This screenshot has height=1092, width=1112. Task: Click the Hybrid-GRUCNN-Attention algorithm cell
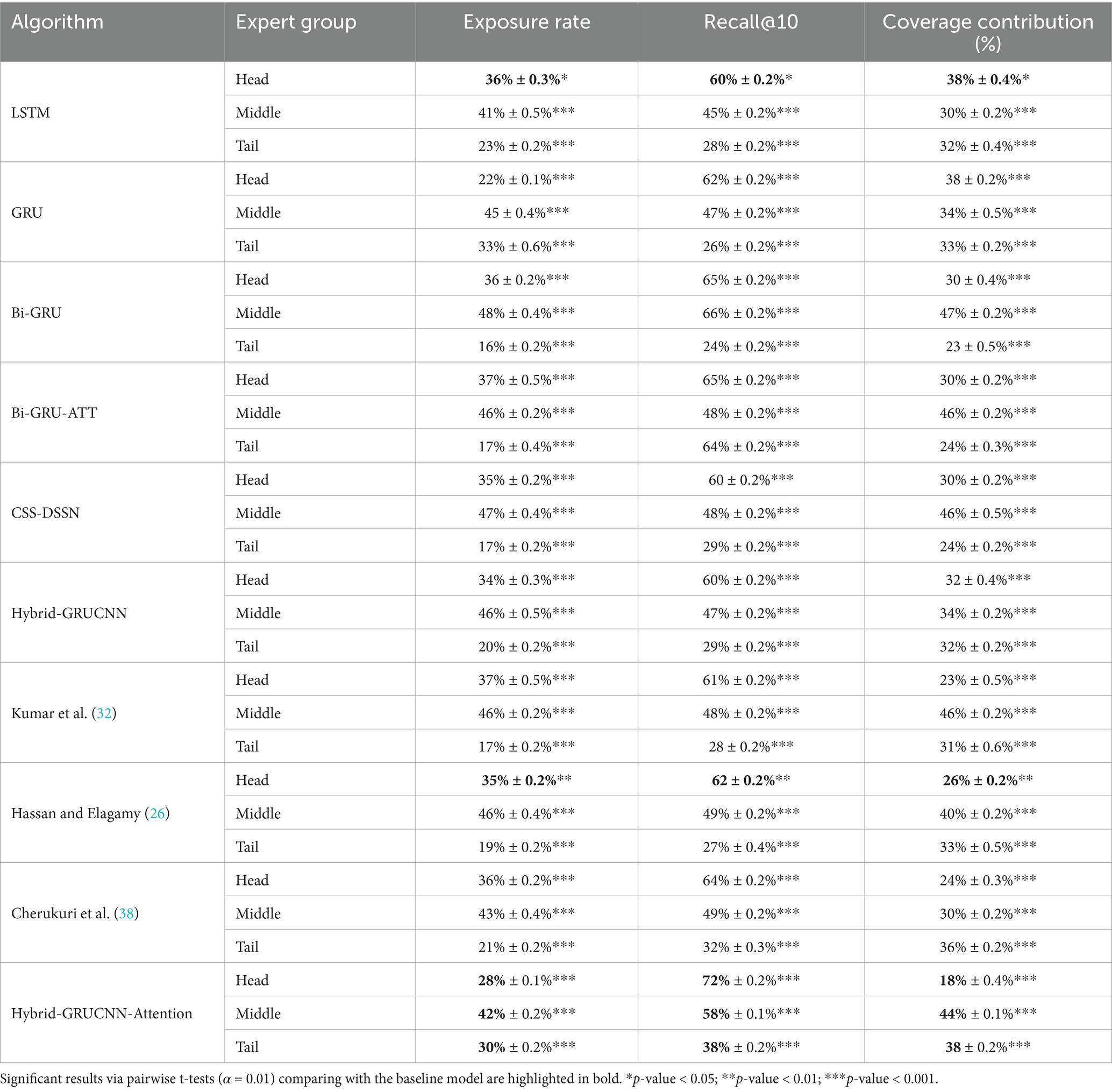[102, 1013]
